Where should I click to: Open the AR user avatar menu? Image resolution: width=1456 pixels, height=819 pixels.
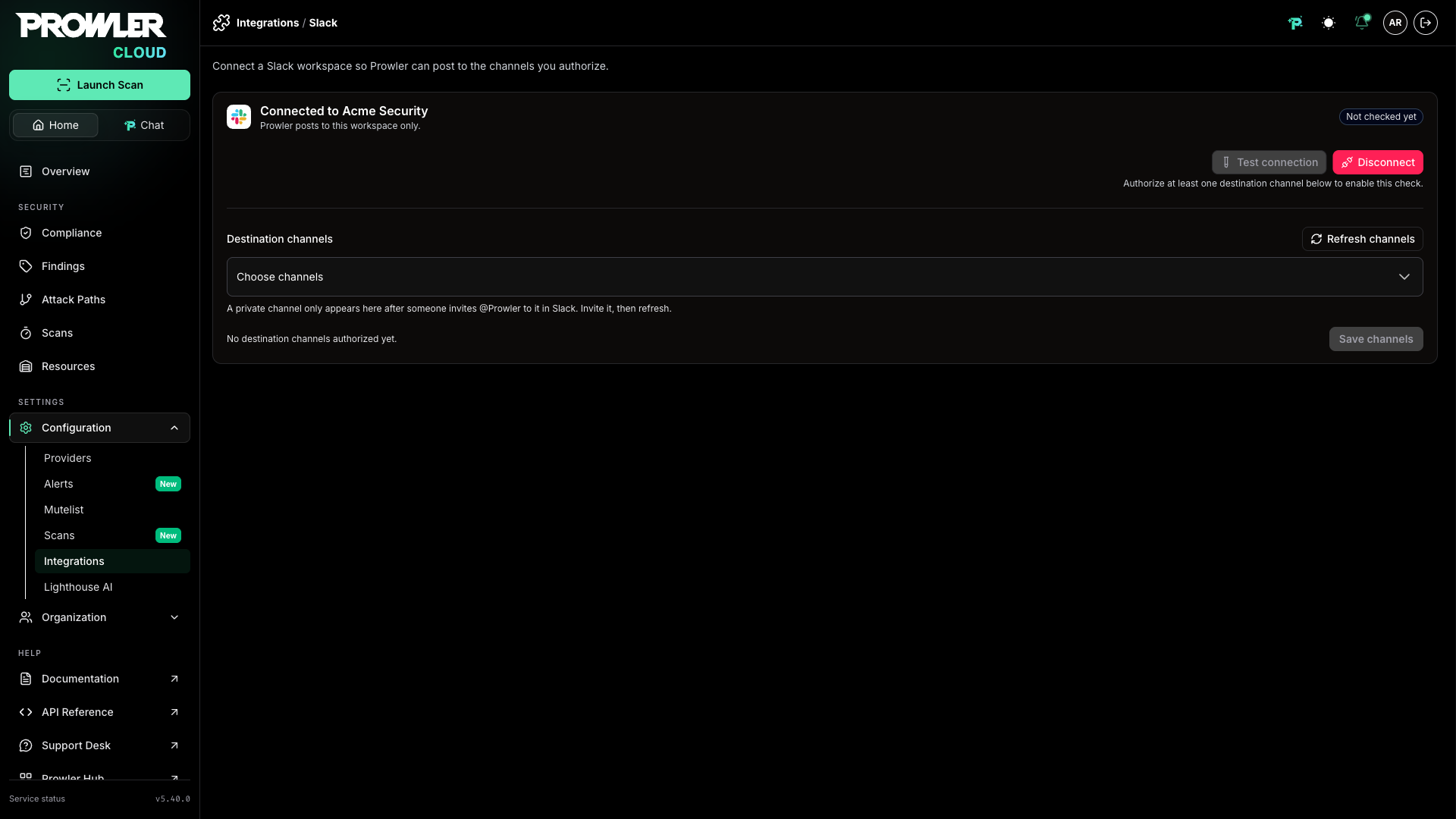point(1395,23)
